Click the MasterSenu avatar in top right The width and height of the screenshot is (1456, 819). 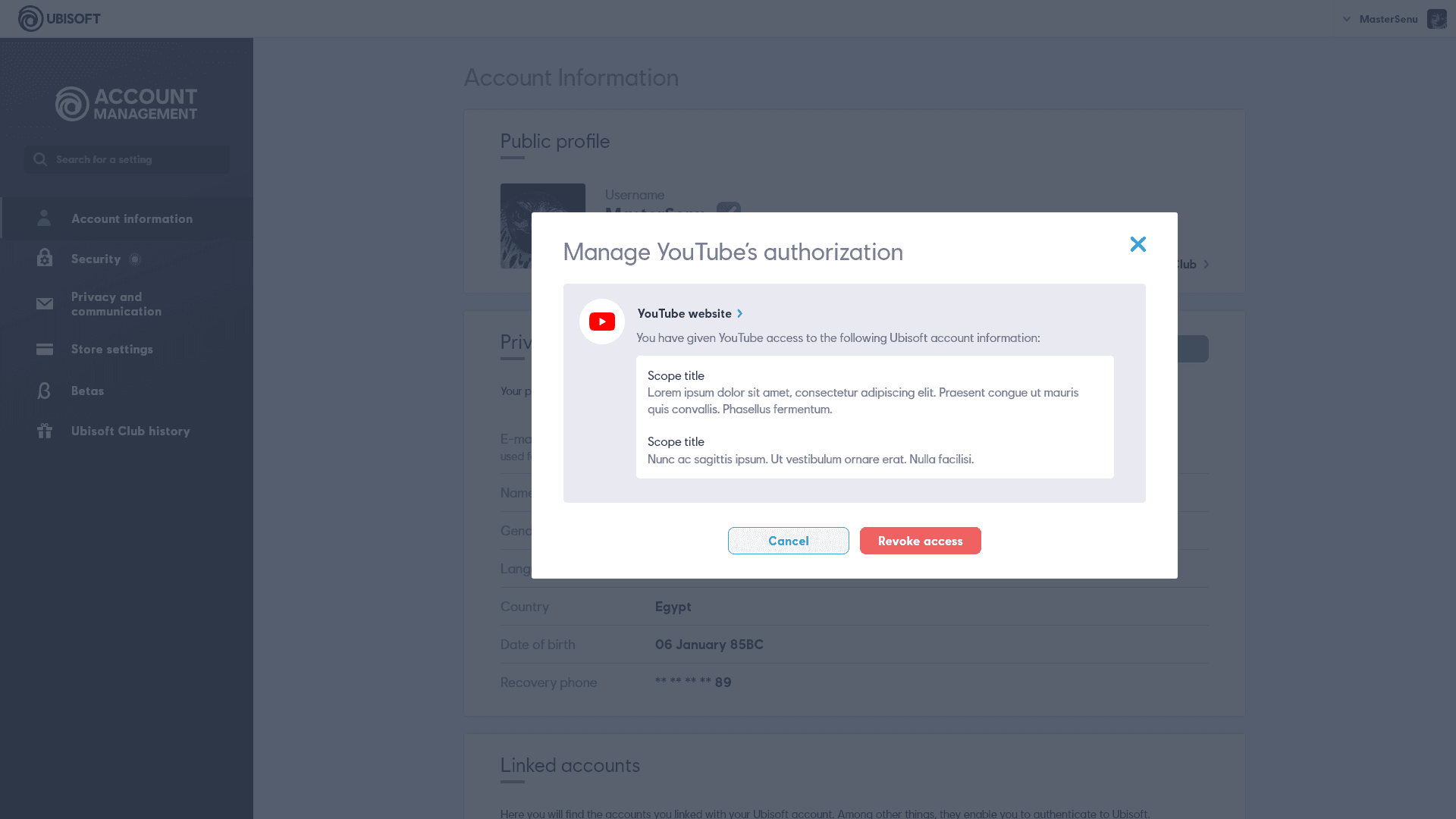[1436, 19]
